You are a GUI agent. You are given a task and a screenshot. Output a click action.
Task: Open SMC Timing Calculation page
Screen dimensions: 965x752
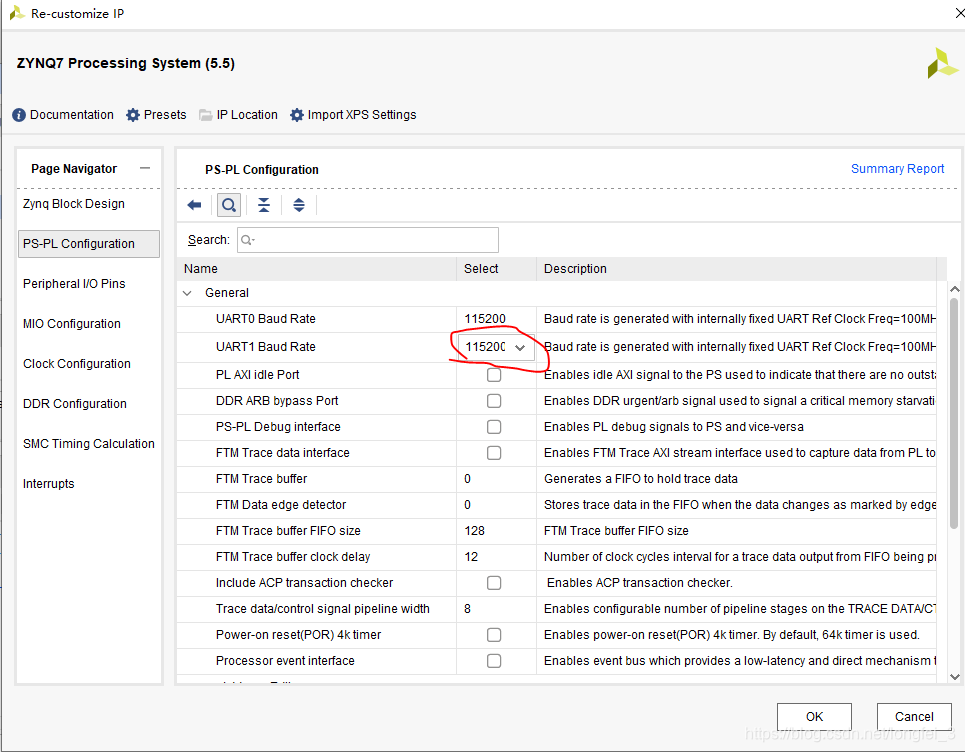coord(89,444)
